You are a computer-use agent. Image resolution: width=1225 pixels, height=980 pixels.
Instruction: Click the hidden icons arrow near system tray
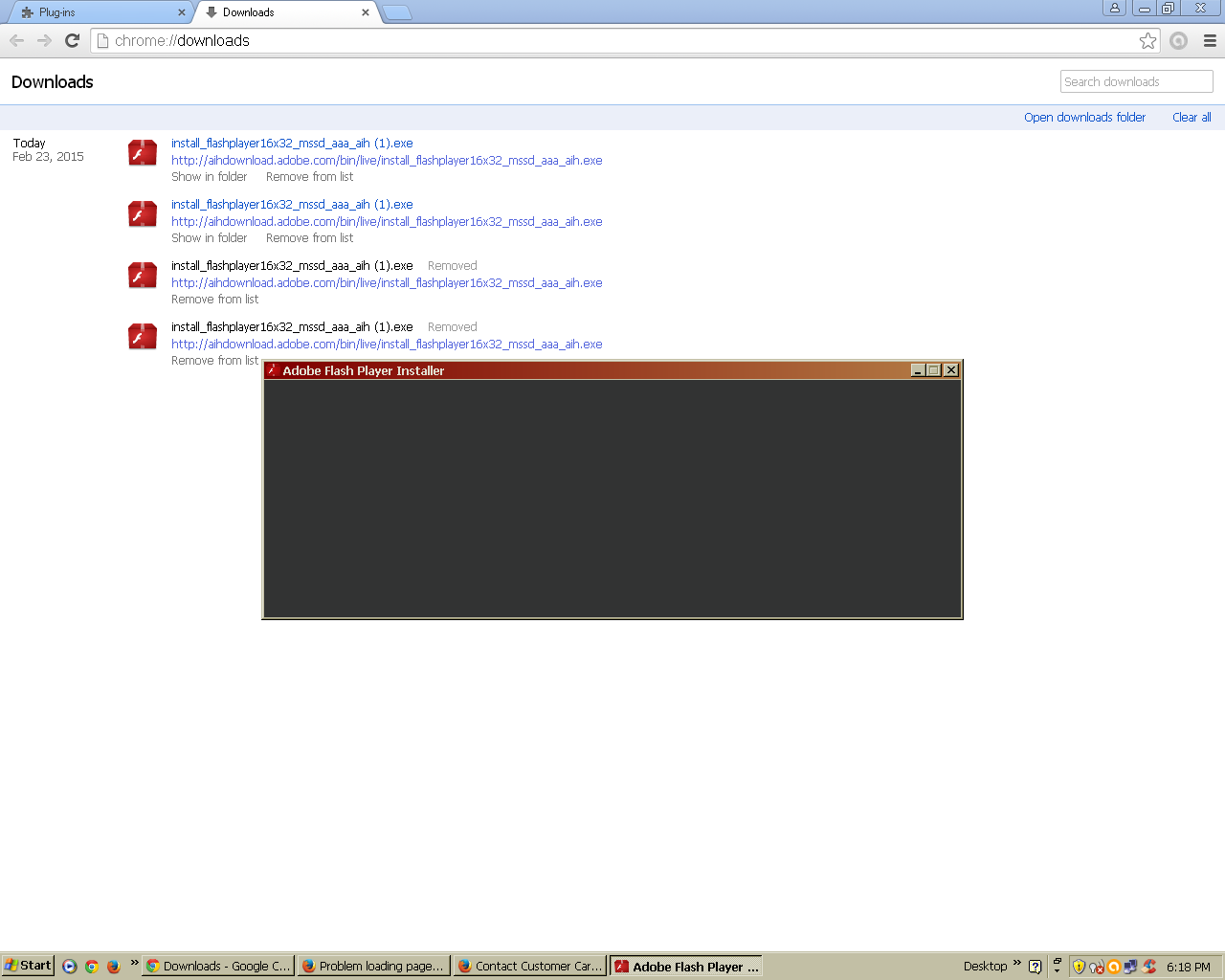point(1057,970)
